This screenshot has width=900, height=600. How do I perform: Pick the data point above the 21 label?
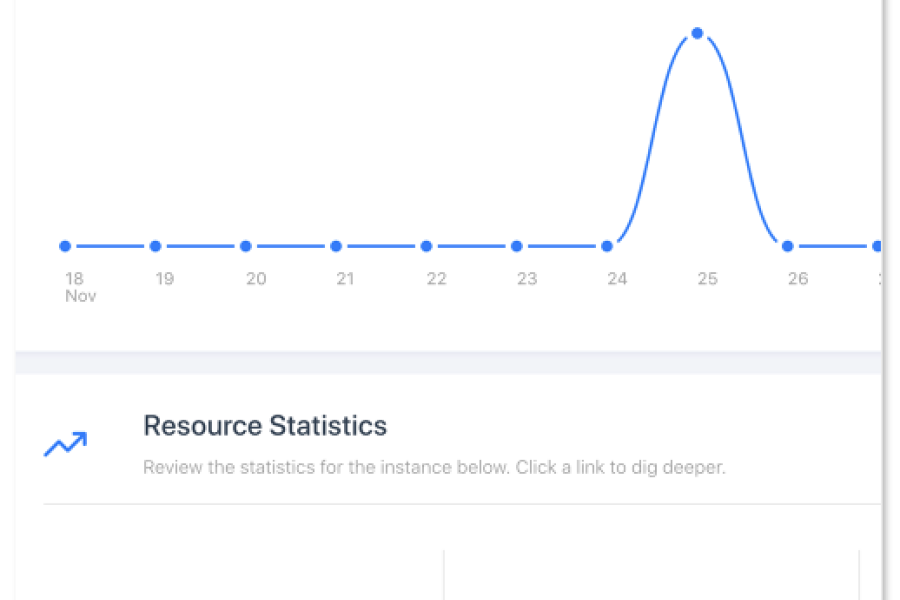(336, 246)
